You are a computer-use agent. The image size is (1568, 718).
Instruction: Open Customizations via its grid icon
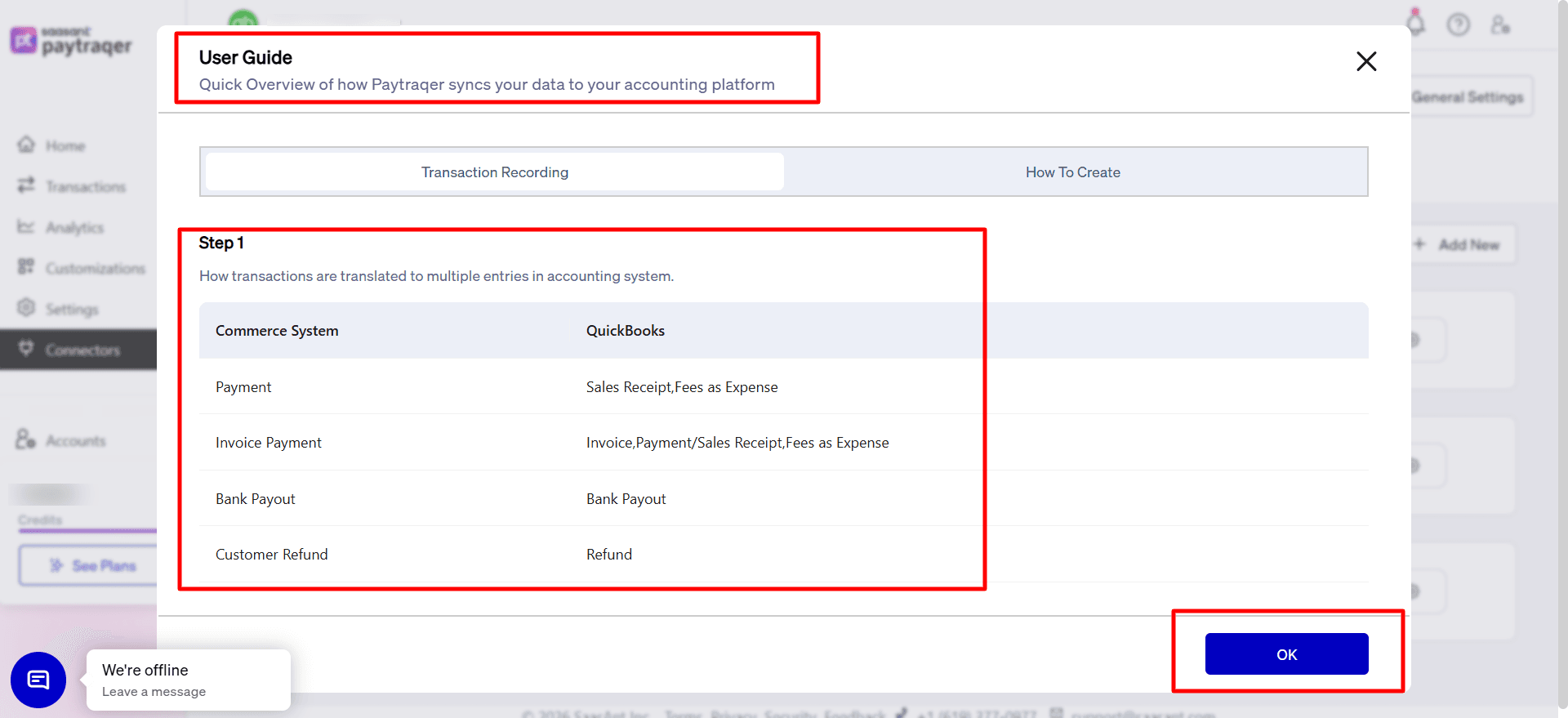tap(26, 267)
